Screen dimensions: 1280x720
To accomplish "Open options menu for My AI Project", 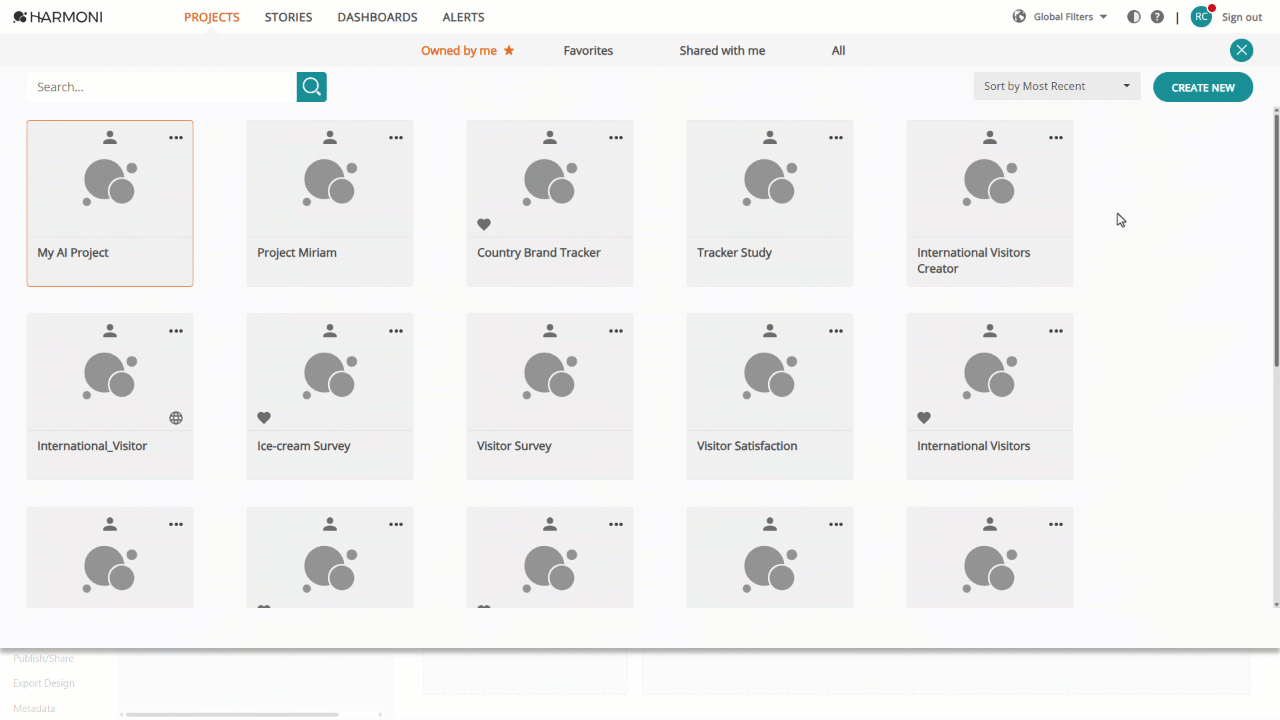I will click(x=176, y=138).
